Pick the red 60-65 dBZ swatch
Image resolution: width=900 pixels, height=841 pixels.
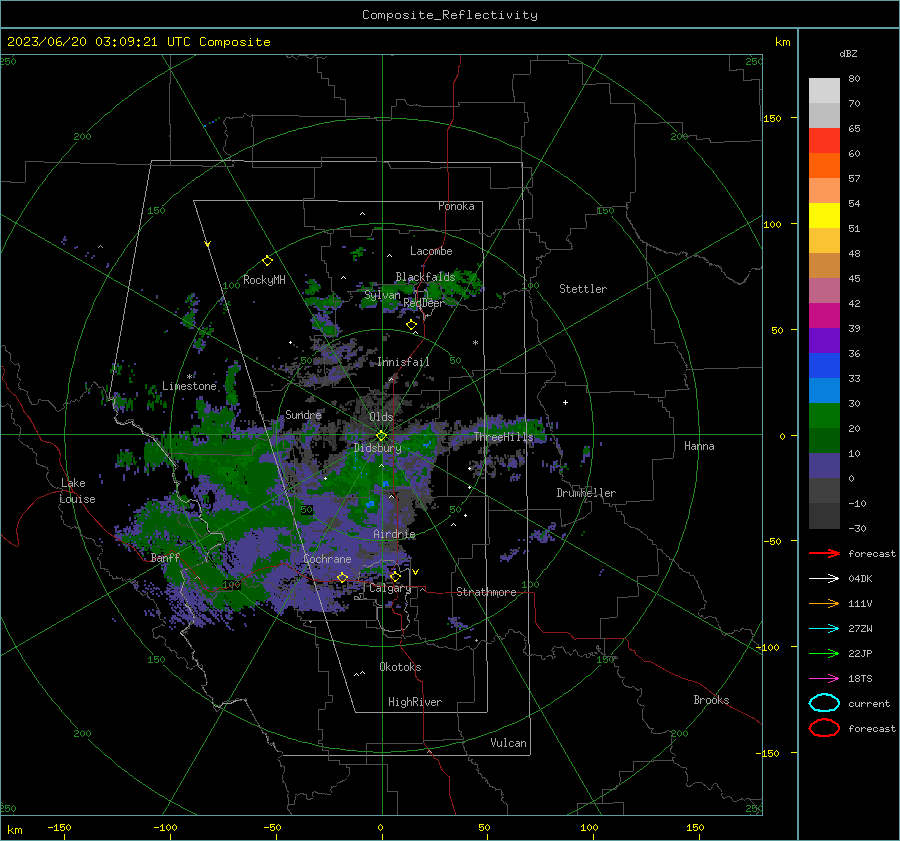click(824, 141)
